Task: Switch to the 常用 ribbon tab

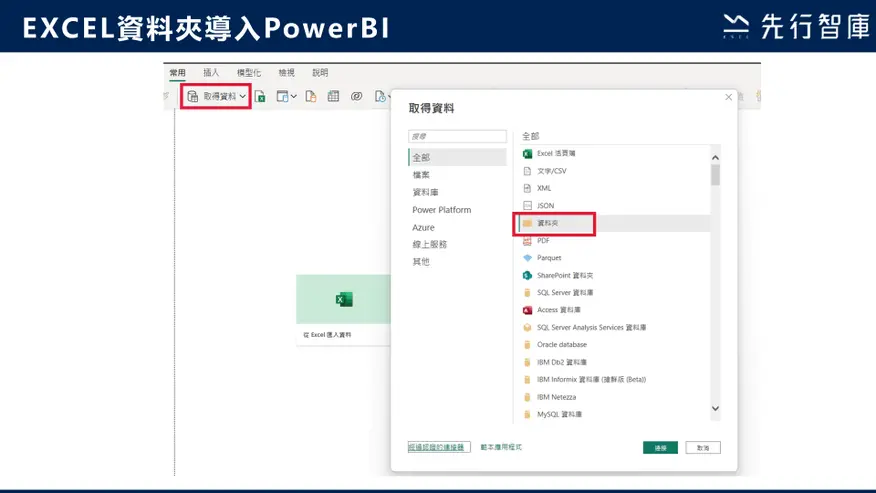Action: pos(178,73)
